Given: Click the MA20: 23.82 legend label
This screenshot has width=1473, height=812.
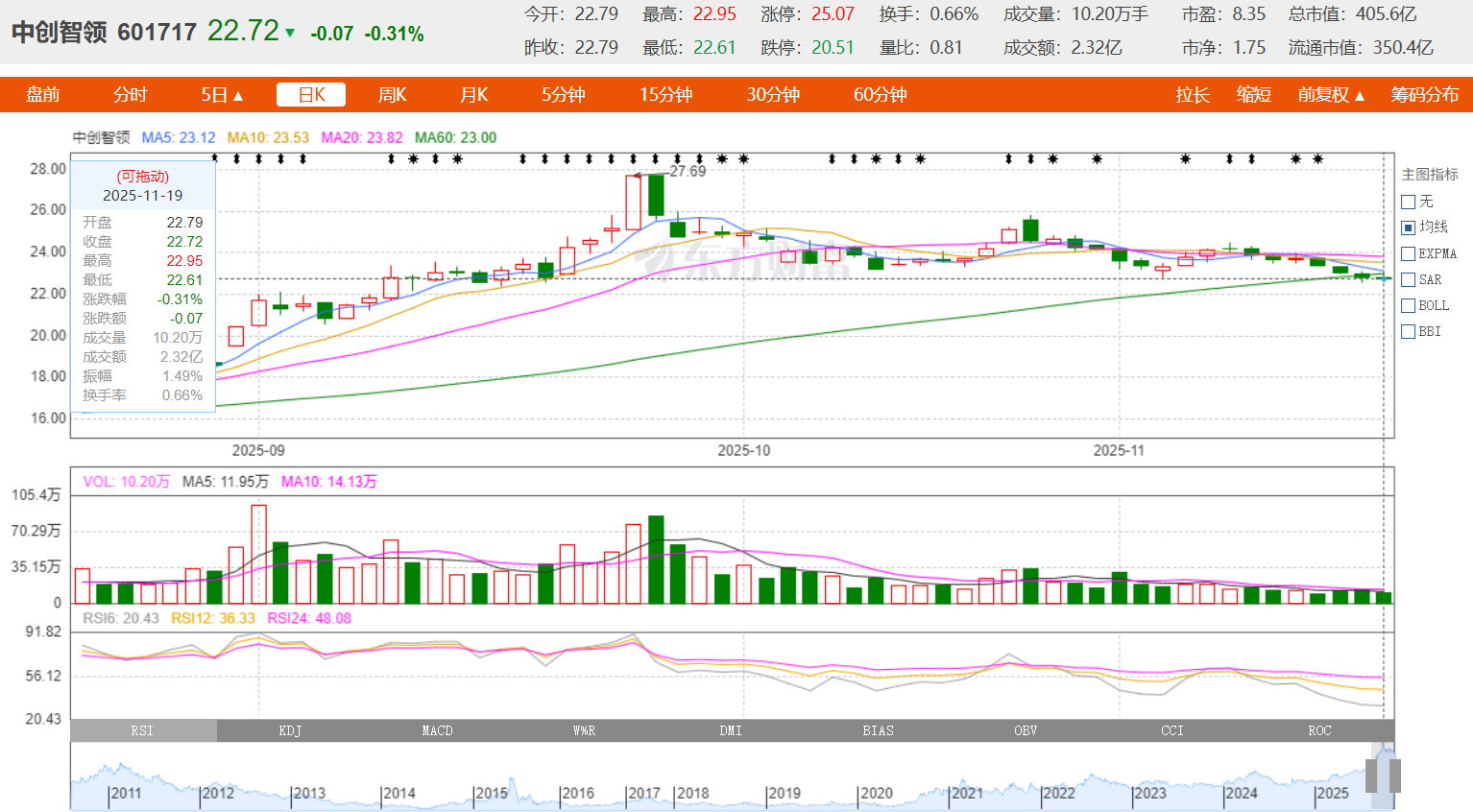Looking at the screenshot, I should tap(362, 137).
